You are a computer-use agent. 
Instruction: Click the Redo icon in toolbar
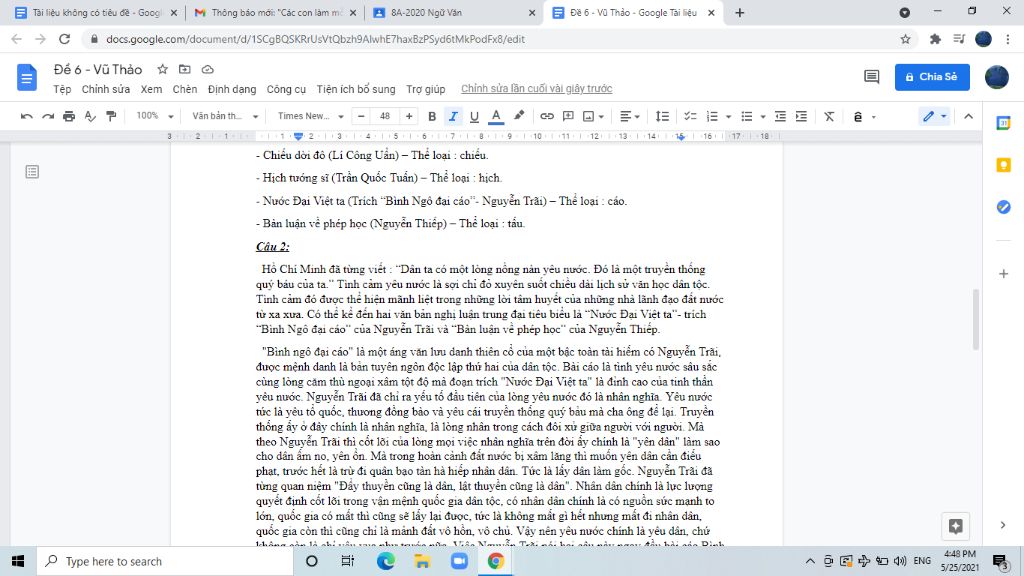pyautogui.click(x=48, y=116)
